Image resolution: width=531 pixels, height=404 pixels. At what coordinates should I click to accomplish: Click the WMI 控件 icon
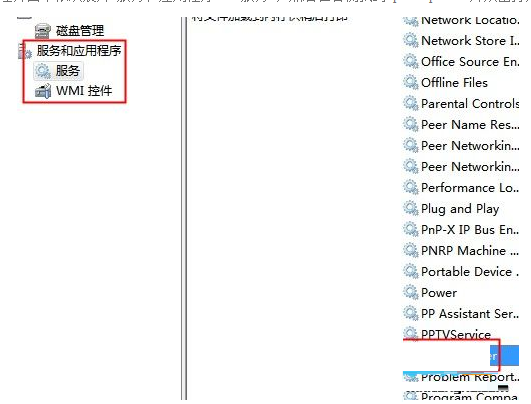tap(43, 91)
